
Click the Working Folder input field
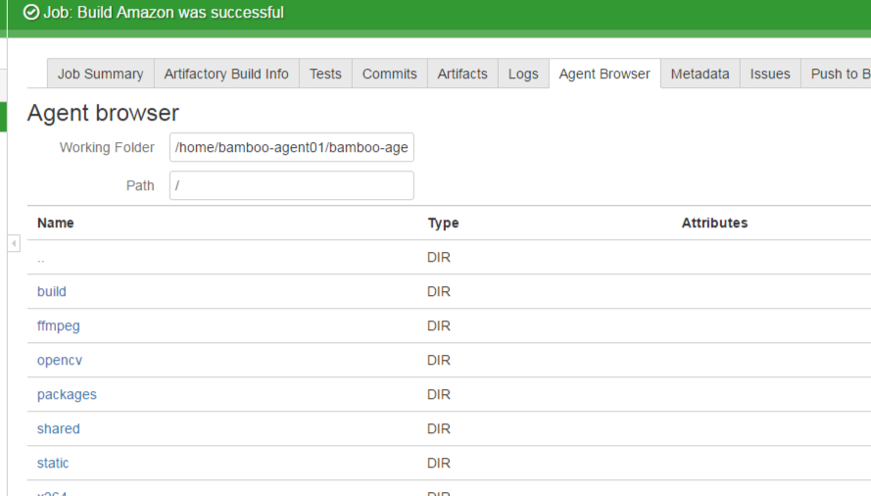pos(291,148)
